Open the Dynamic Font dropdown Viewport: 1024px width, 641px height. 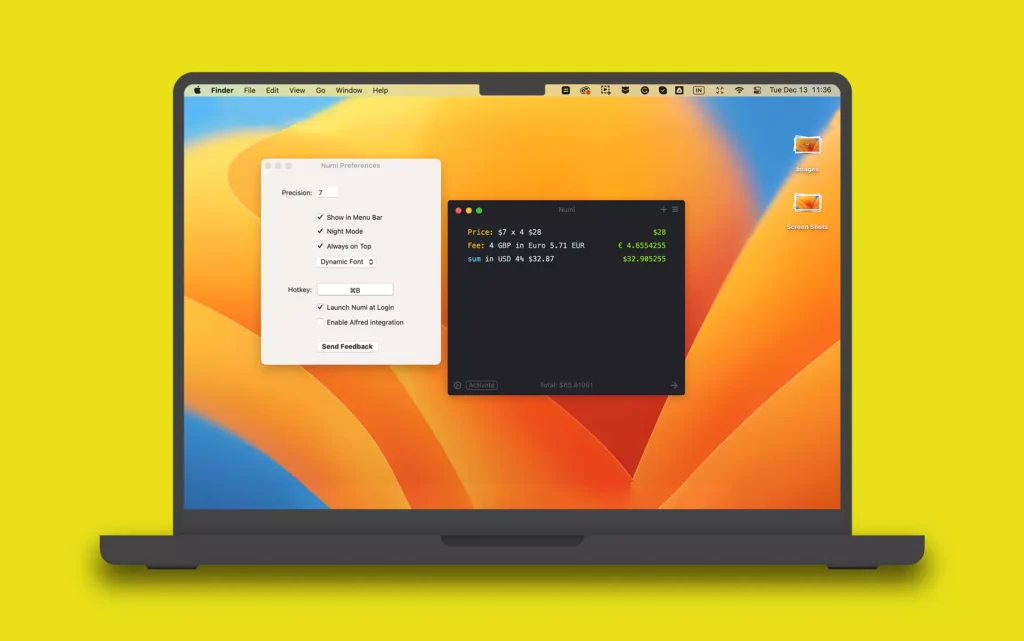pos(346,262)
